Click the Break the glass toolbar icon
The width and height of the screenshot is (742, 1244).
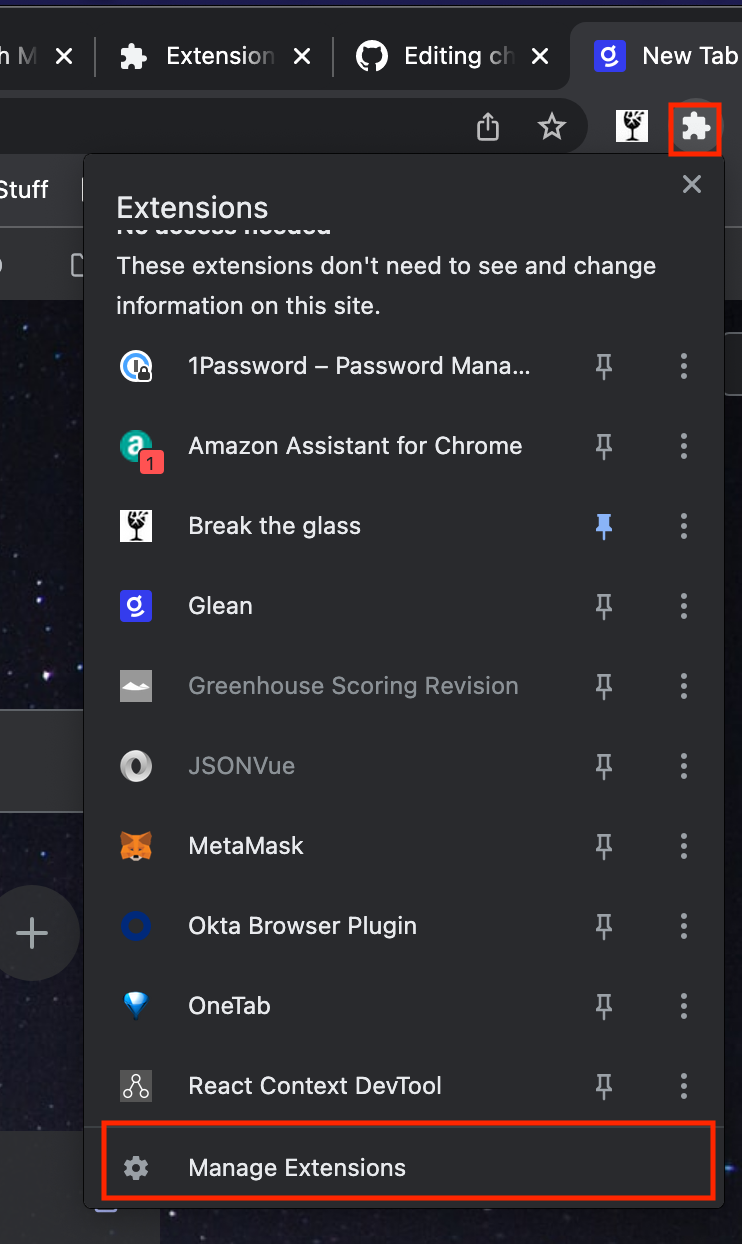(631, 127)
